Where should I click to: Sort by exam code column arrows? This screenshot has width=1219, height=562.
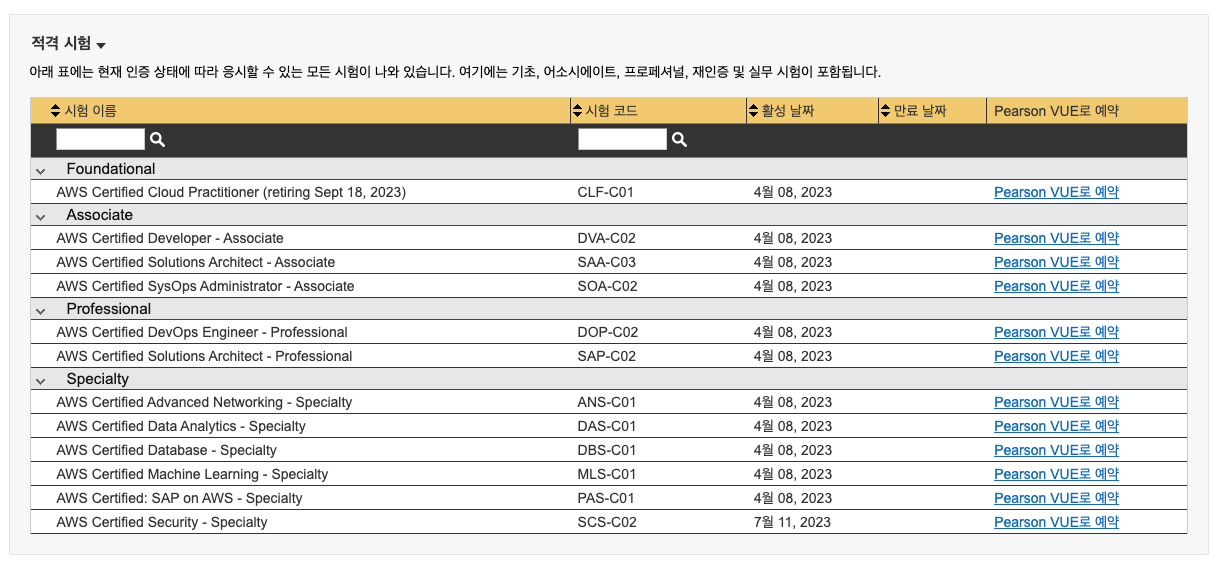click(577, 111)
